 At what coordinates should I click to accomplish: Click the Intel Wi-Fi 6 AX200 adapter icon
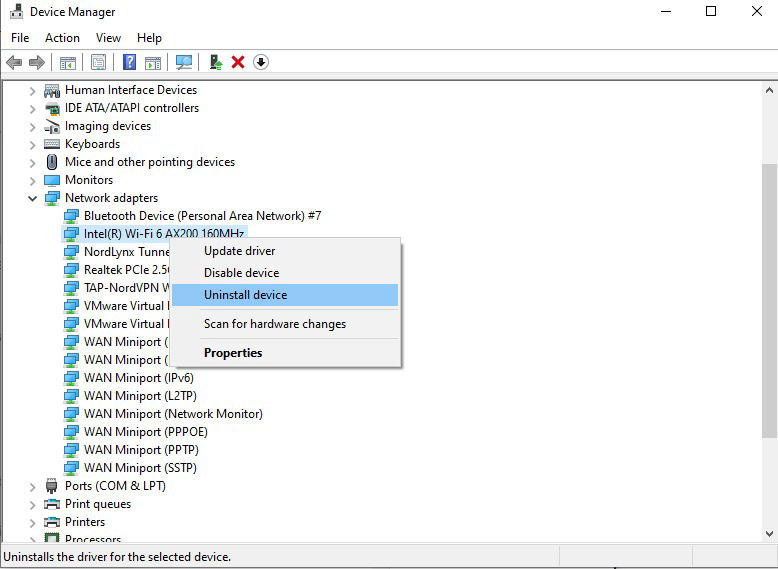pyautogui.click(x=71, y=234)
